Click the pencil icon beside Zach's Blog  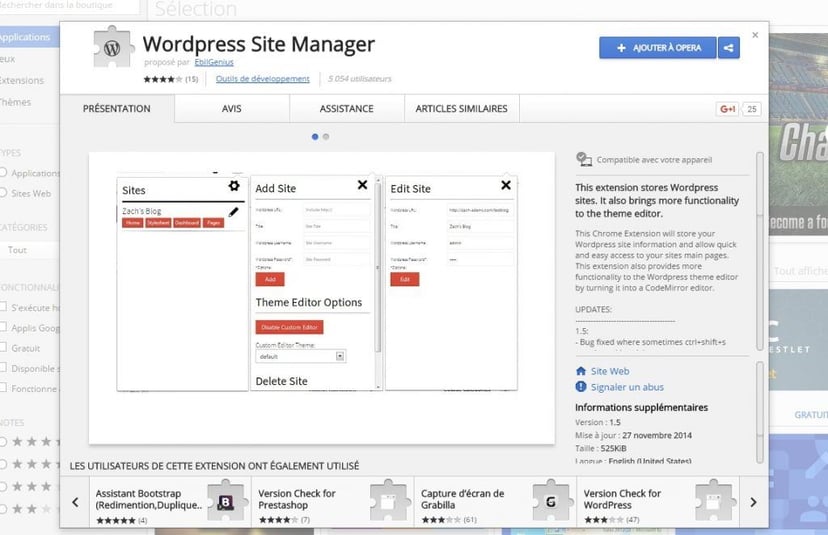pyautogui.click(x=233, y=212)
